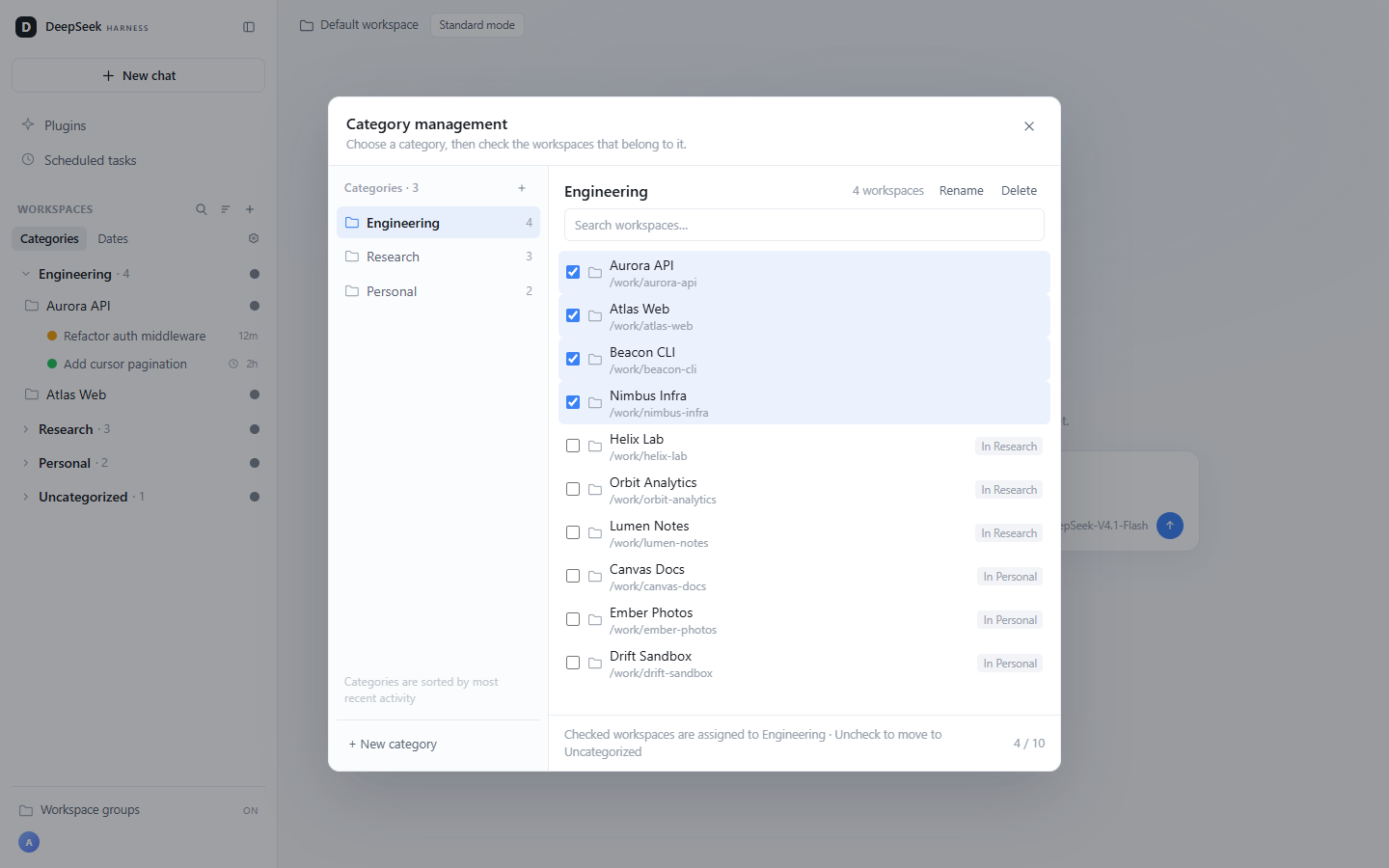Uncheck Beacon CLI checkbox

tap(573, 359)
